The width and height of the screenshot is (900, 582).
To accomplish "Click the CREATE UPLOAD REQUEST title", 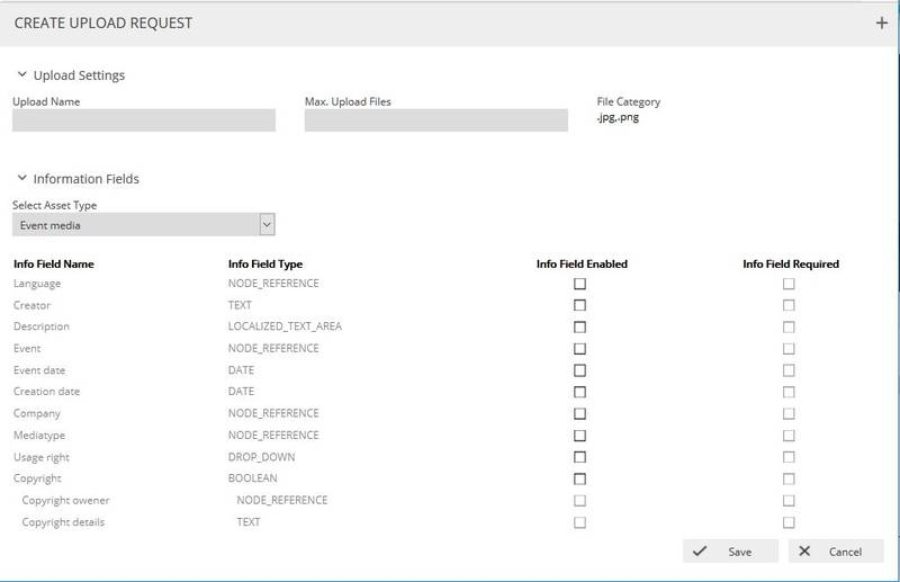I will 103,23.
